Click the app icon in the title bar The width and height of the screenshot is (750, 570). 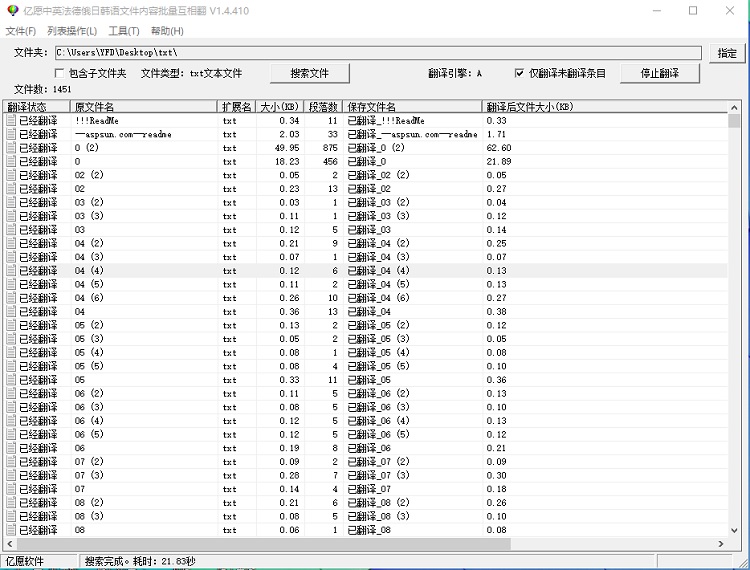tap(12, 11)
